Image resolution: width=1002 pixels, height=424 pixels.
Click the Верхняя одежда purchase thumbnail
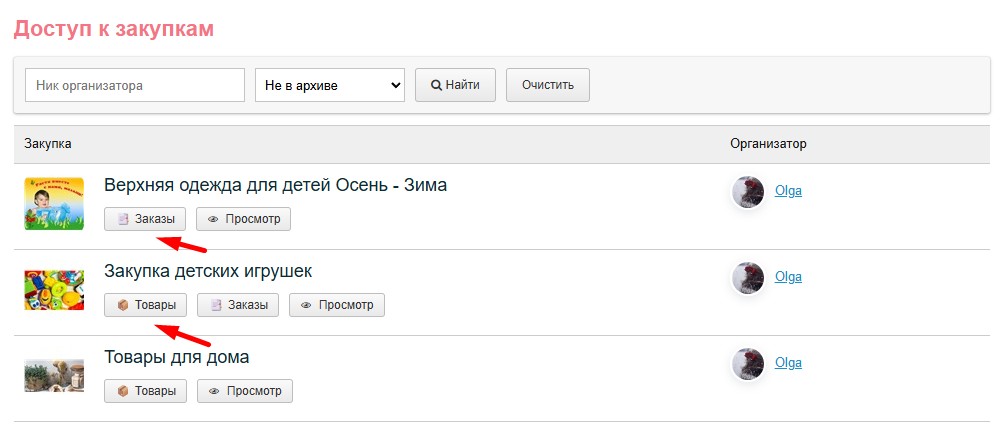[x=54, y=203]
